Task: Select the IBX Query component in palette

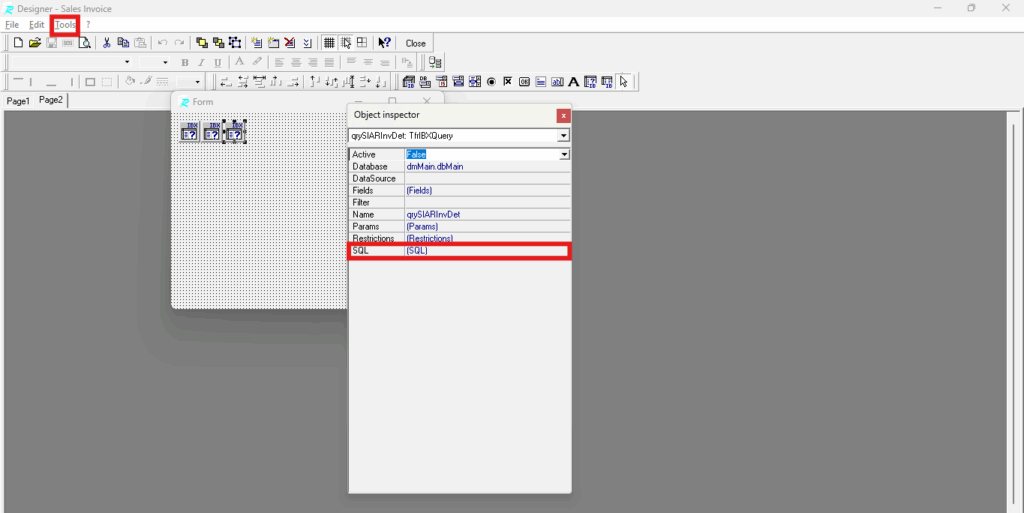Action: 590,82
